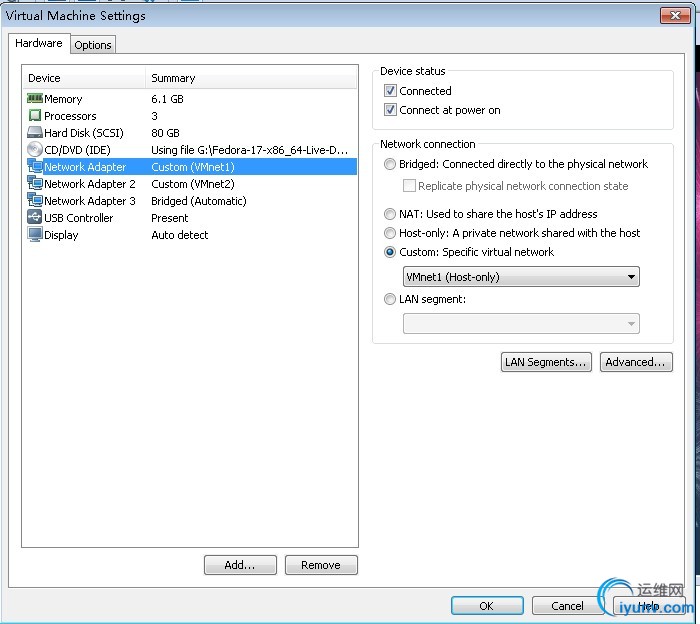
Task: Click the USB Controller icon
Action: pos(35,217)
